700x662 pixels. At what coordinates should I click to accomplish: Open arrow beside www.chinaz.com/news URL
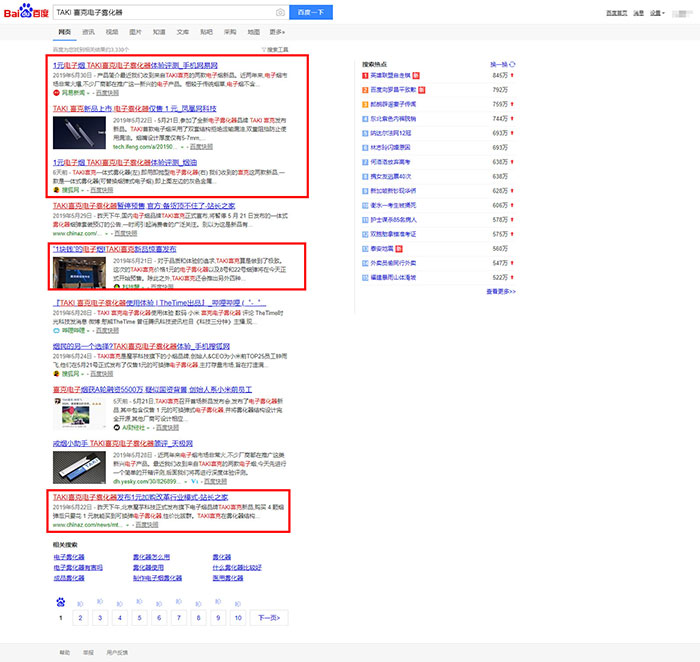tap(128, 525)
